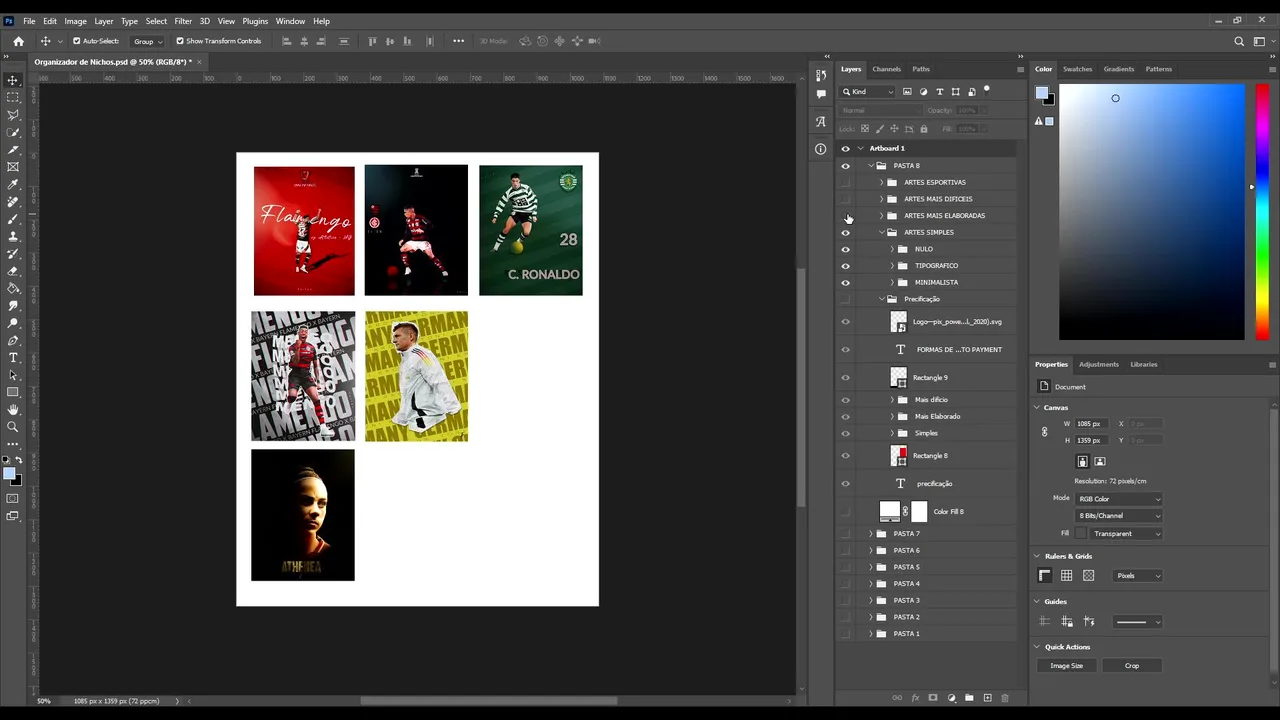The image size is (1280, 720).
Task: Hide the PASTA 8 group eye
Action: (845, 166)
